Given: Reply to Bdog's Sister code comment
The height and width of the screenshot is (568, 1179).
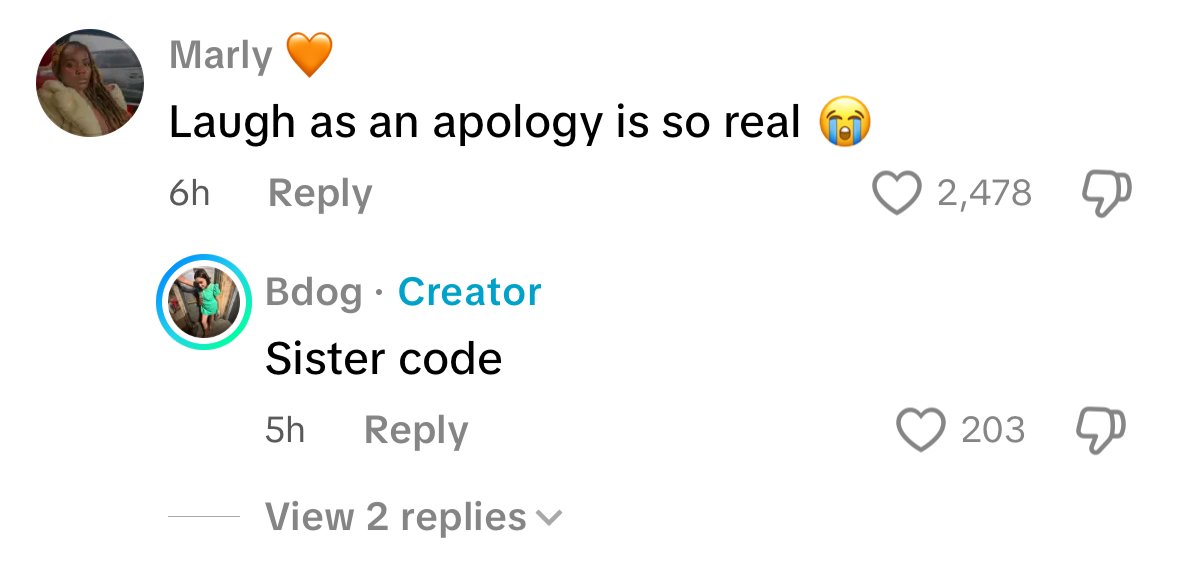Looking at the screenshot, I should 416,430.
